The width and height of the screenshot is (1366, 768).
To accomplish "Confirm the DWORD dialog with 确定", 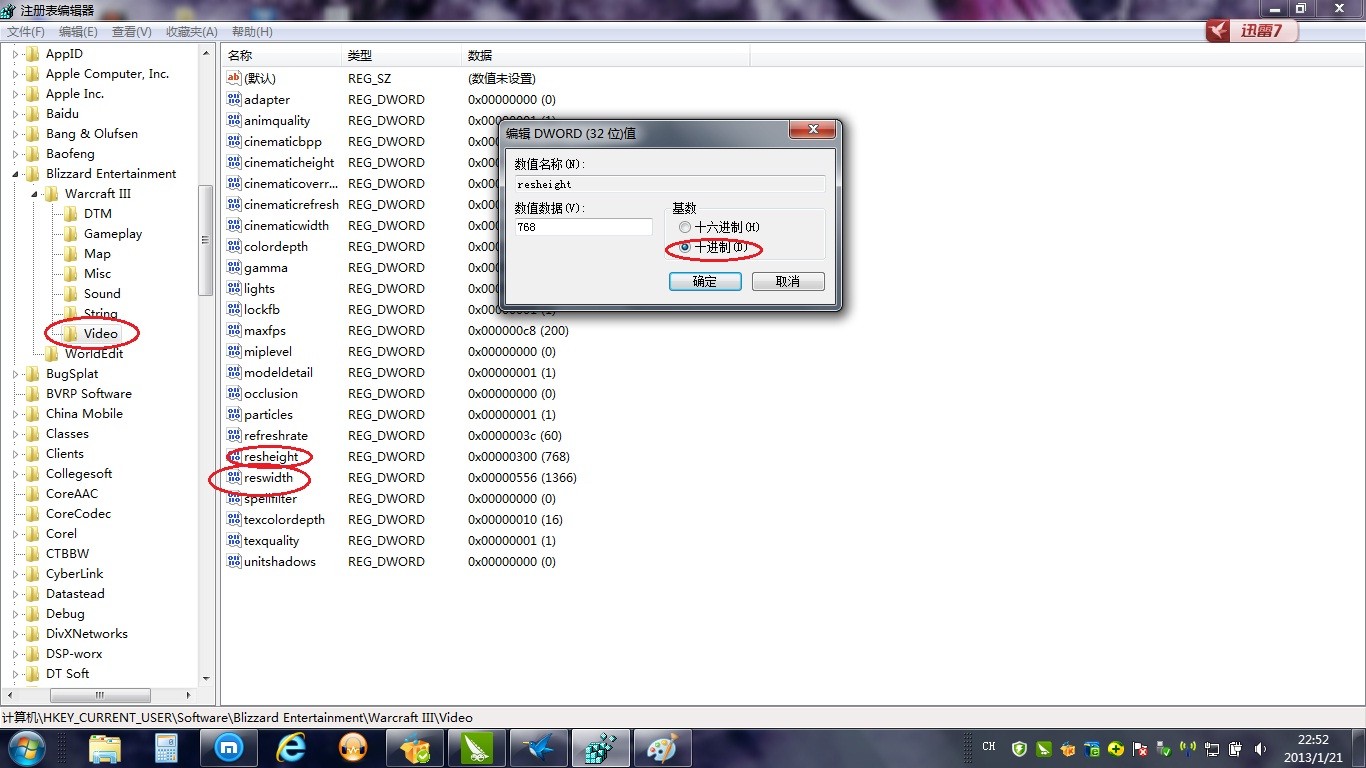I will pyautogui.click(x=705, y=282).
